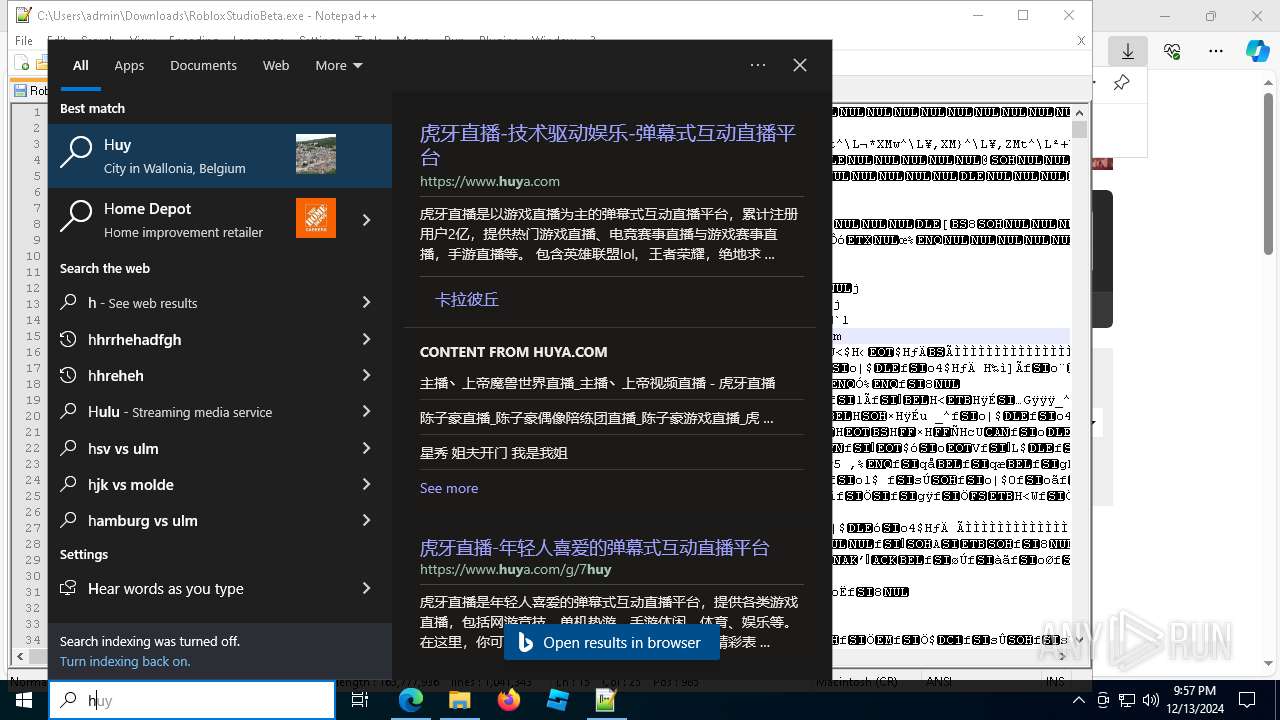Switch to the Apps search tab
This screenshot has width=1280, height=720.
(x=129, y=65)
